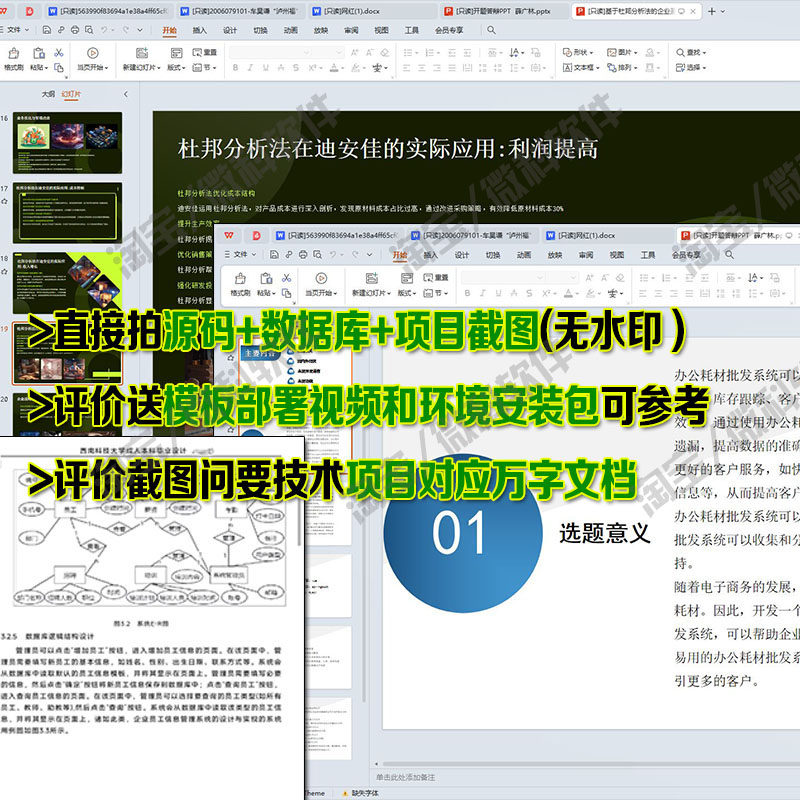Open the 新建幻灯片 dropdown in the back window
This screenshot has height=800, width=800.
click(x=142, y=67)
